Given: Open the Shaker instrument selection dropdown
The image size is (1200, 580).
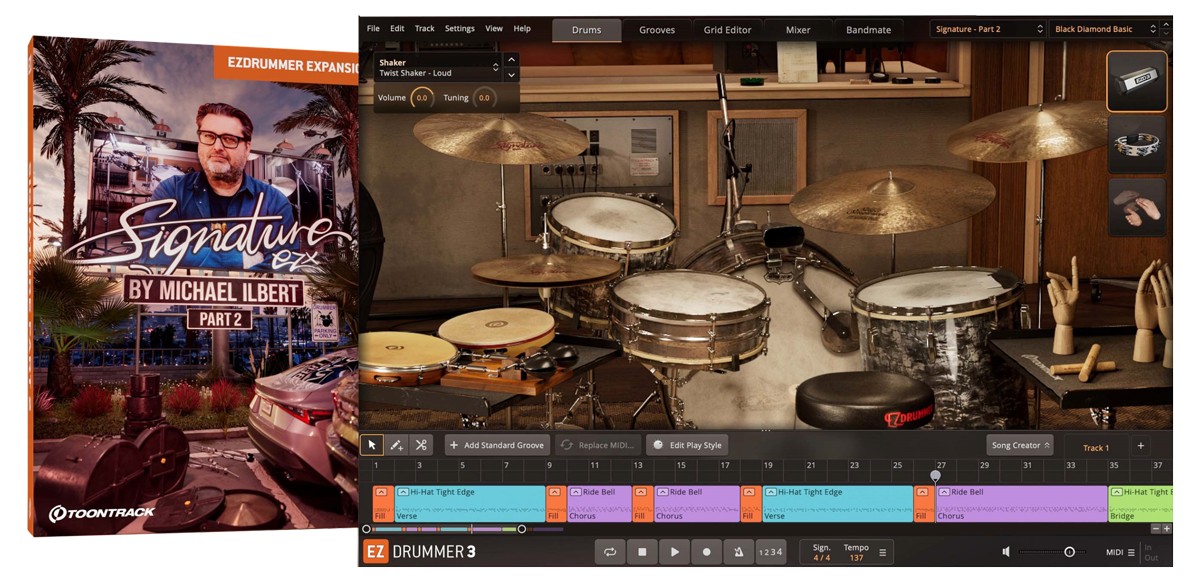Looking at the screenshot, I should coord(438,68).
